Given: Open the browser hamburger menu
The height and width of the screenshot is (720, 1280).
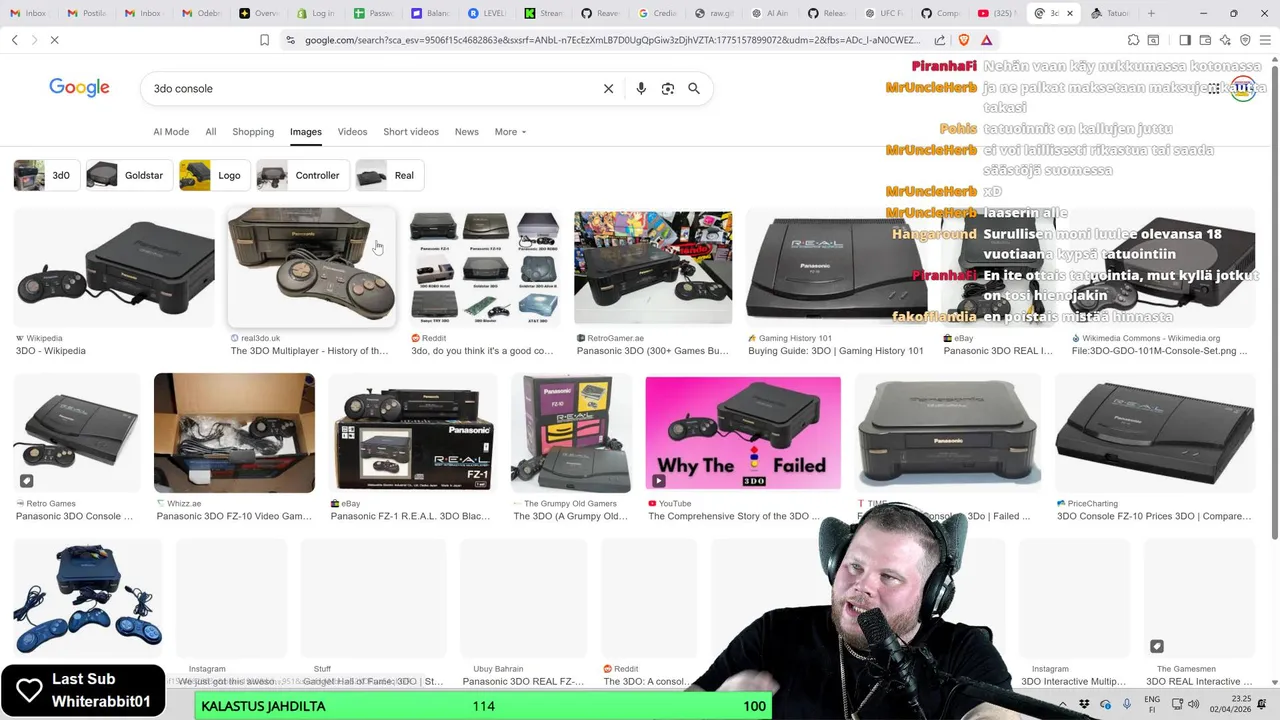Looking at the screenshot, I should tap(1265, 40).
